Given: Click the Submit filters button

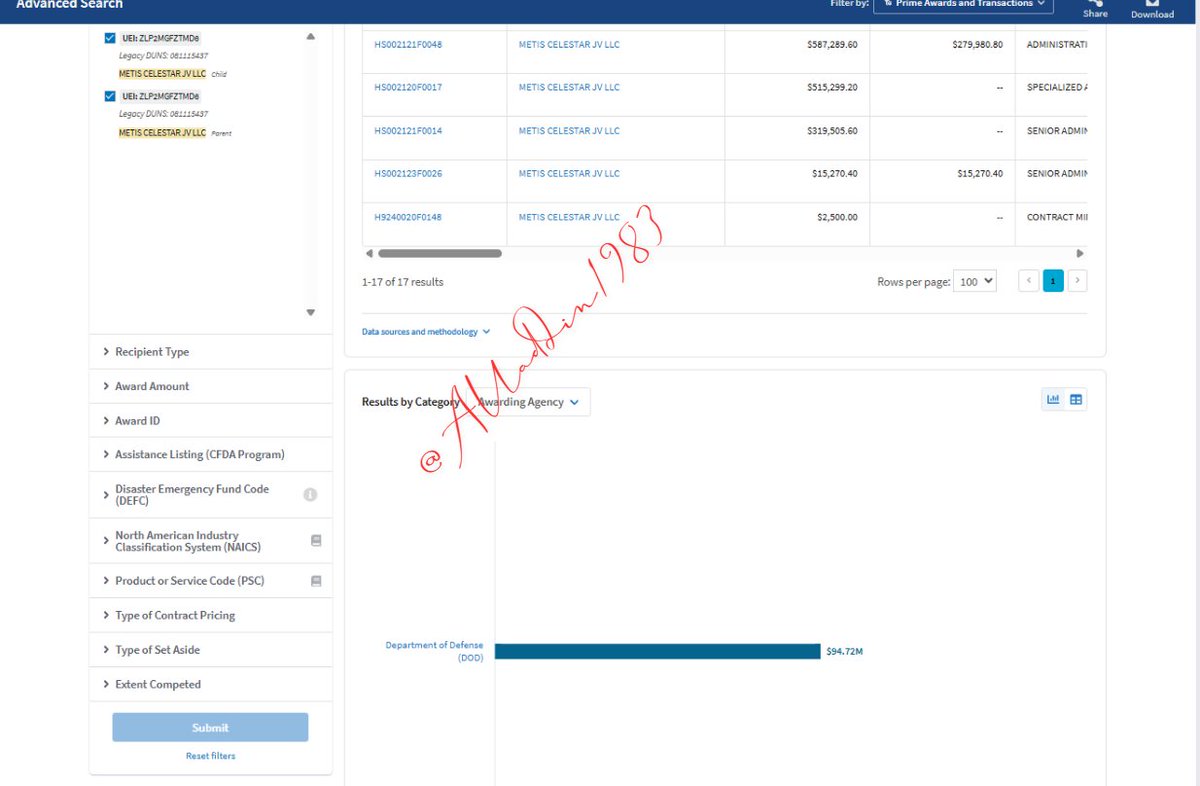Looking at the screenshot, I should (210, 727).
